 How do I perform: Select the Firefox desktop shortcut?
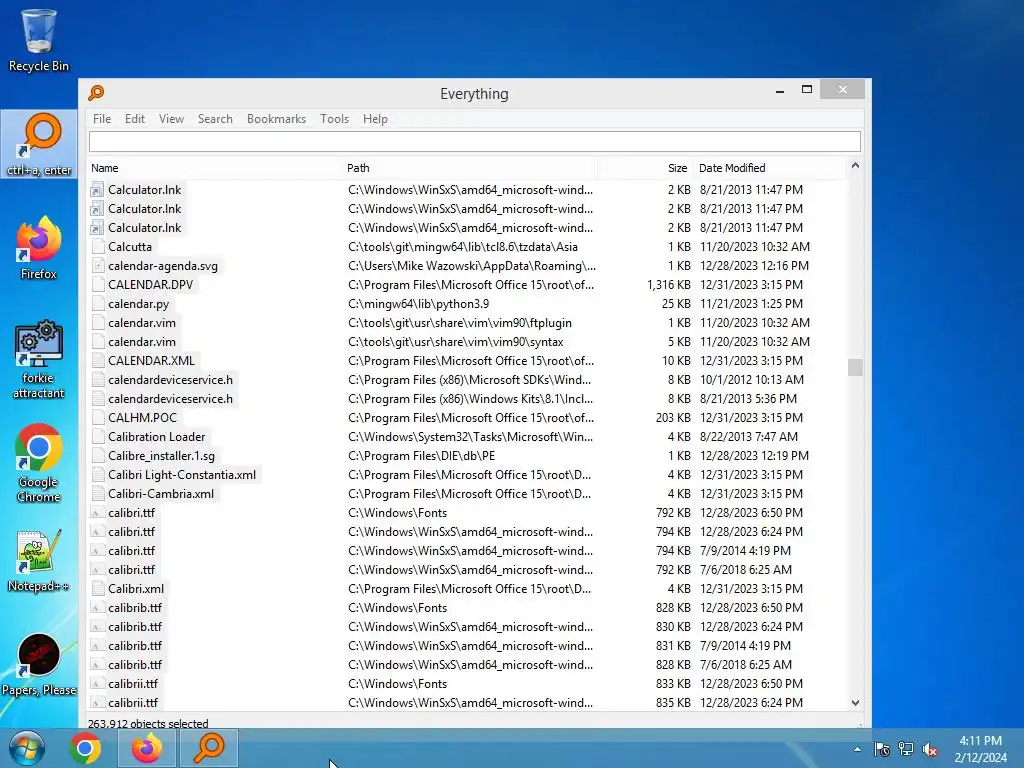pos(39,248)
